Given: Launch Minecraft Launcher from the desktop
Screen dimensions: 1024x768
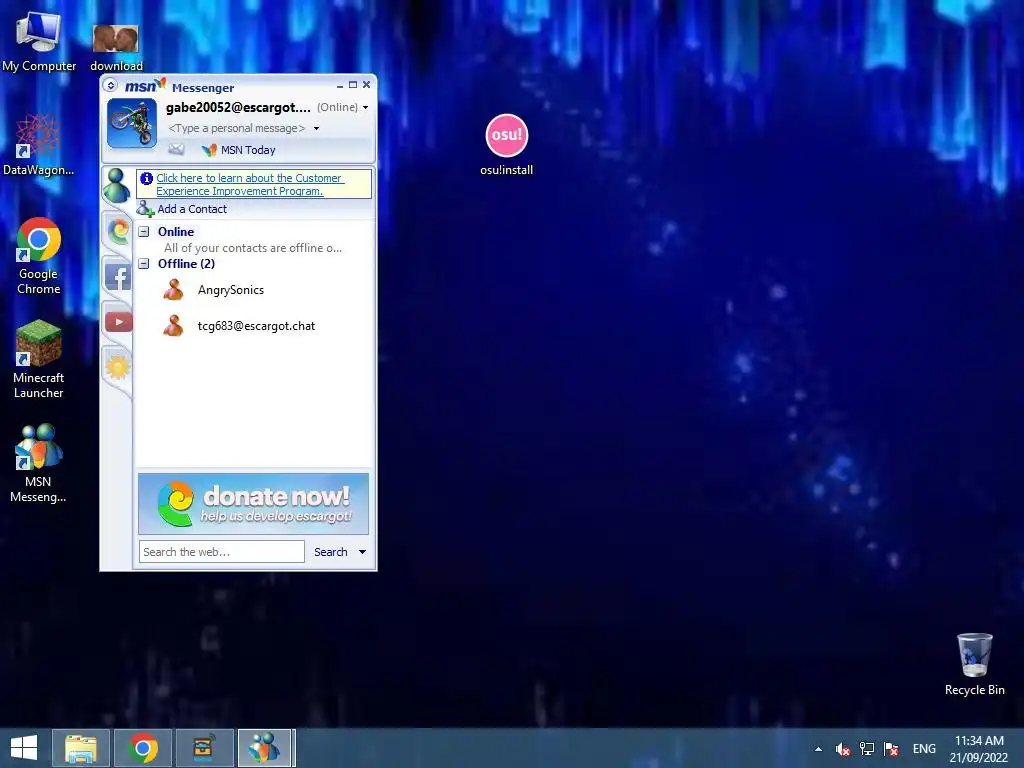Looking at the screenshot, I should pos(39,359).
